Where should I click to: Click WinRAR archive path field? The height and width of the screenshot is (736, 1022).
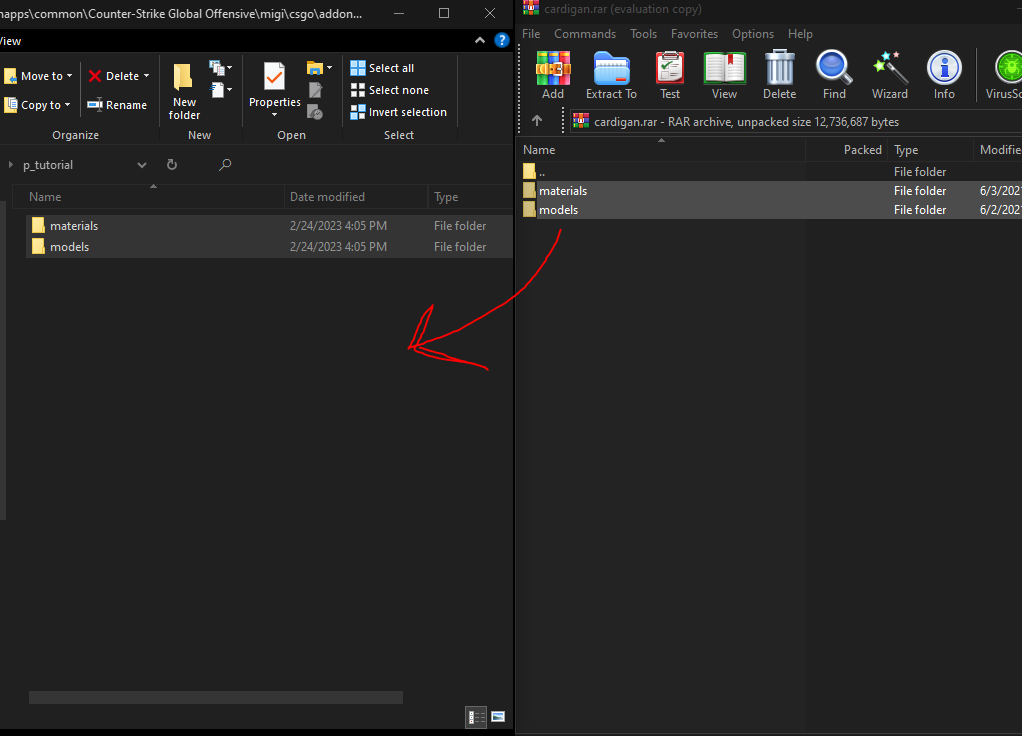[796, 121]
